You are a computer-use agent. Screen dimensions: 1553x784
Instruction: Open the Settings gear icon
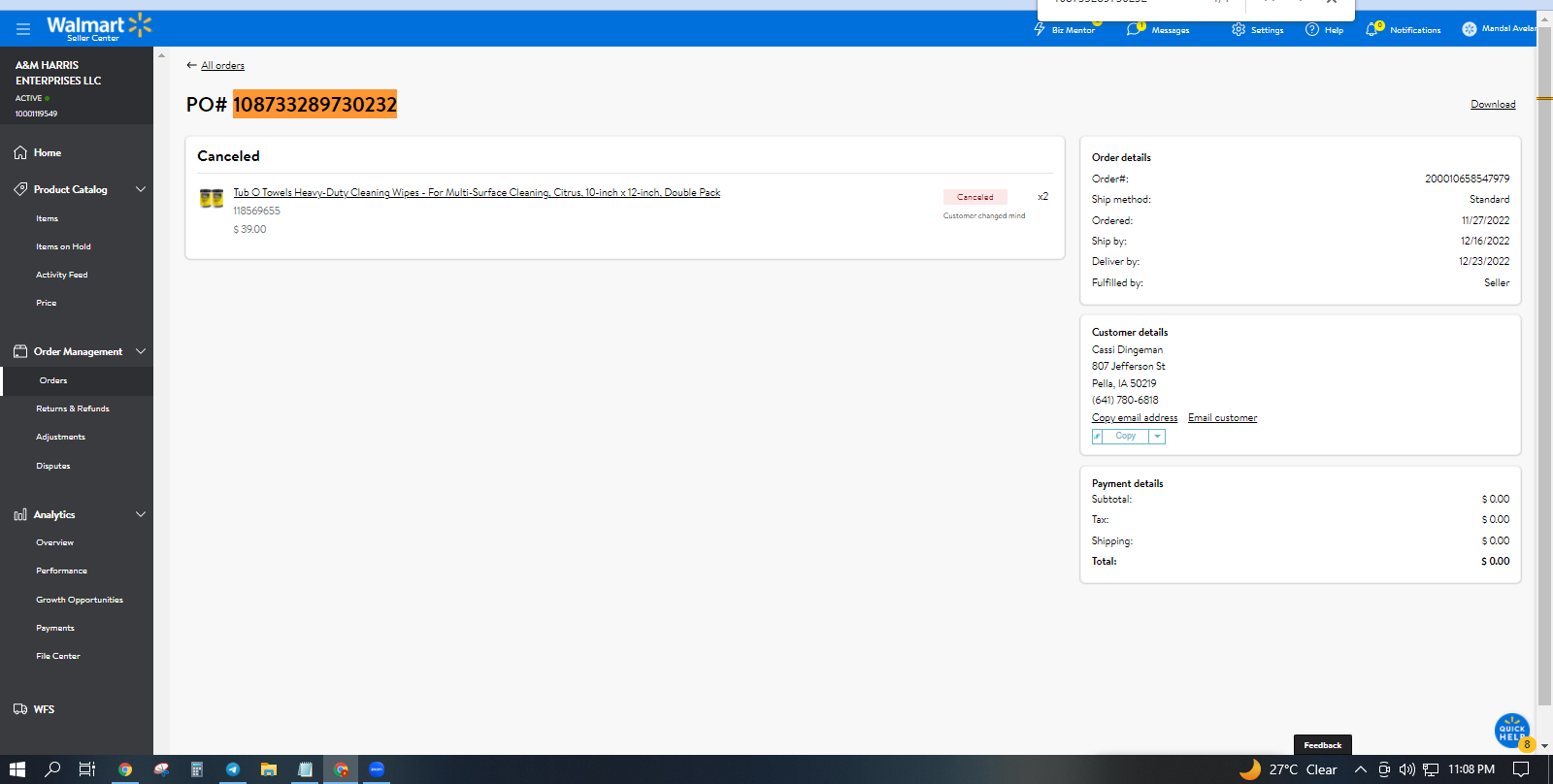[1239, 29]
